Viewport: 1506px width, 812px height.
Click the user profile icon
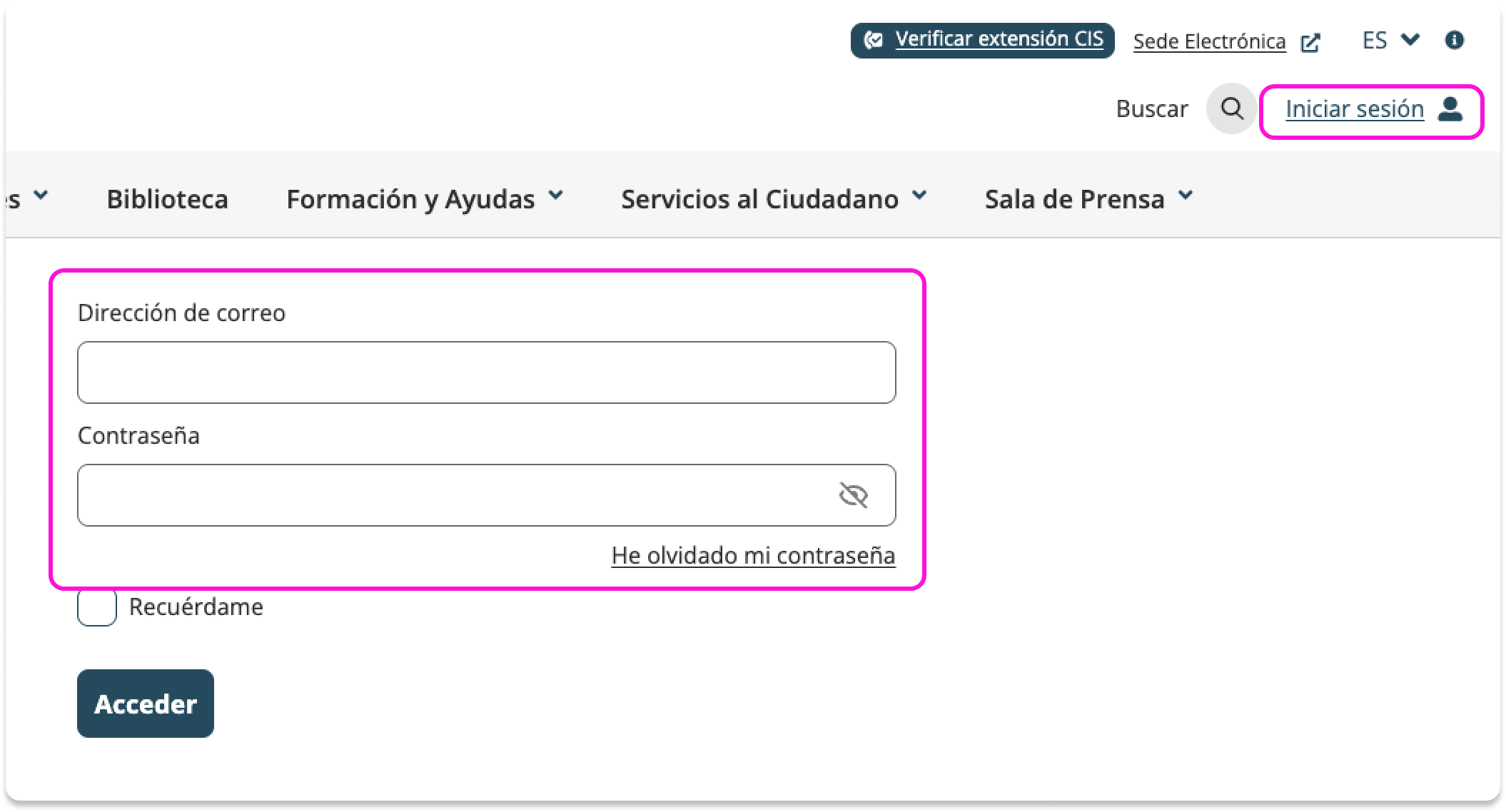point(1450,109)
